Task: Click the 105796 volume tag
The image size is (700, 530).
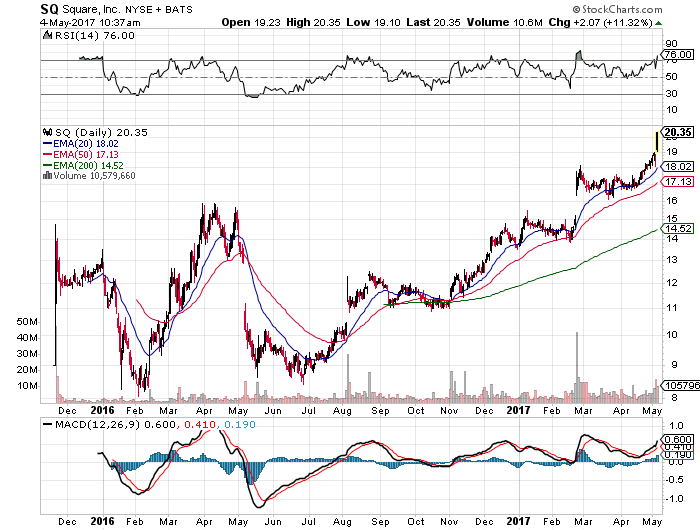Action: click(x=680, y=385)
